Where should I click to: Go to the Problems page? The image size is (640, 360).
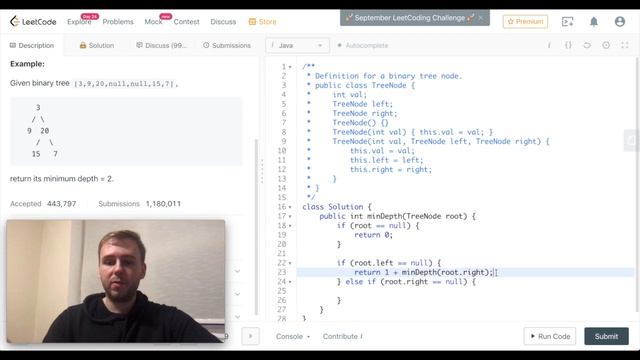click(x=118, y=22)
